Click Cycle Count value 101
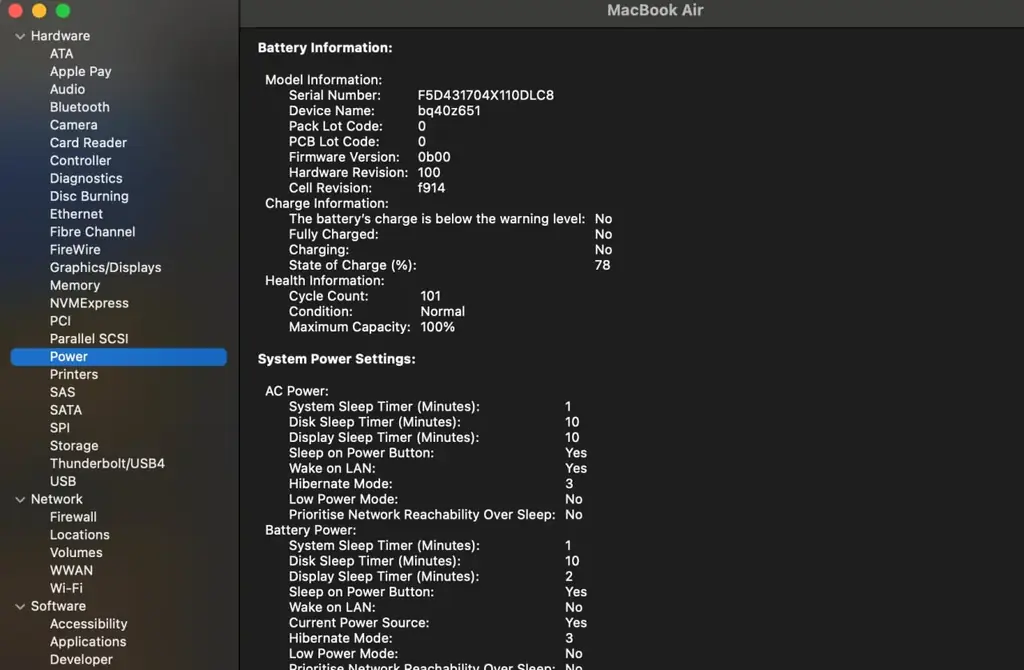The width and height of the screenshot is (1024, 670). (430, 296)
